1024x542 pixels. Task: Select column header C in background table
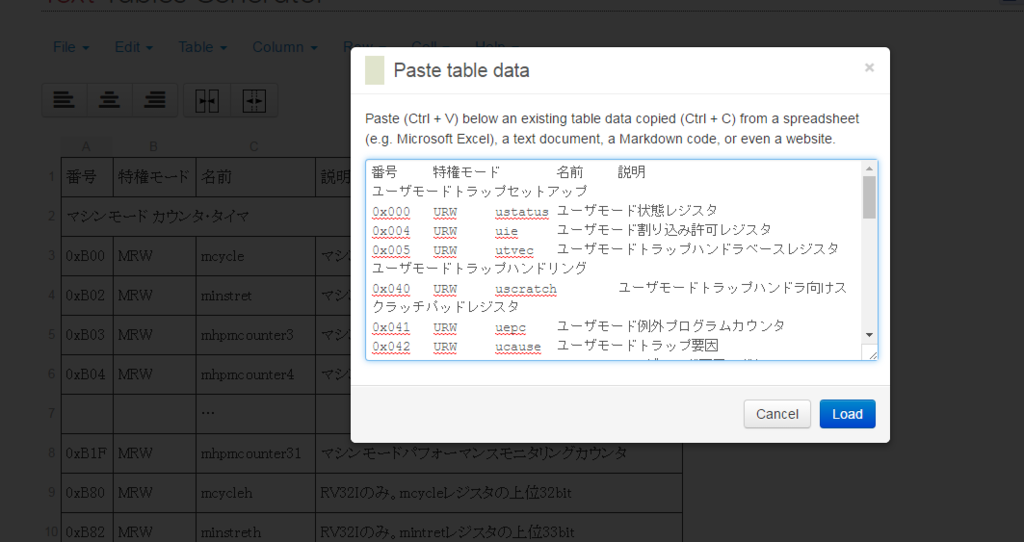(254, 146)
